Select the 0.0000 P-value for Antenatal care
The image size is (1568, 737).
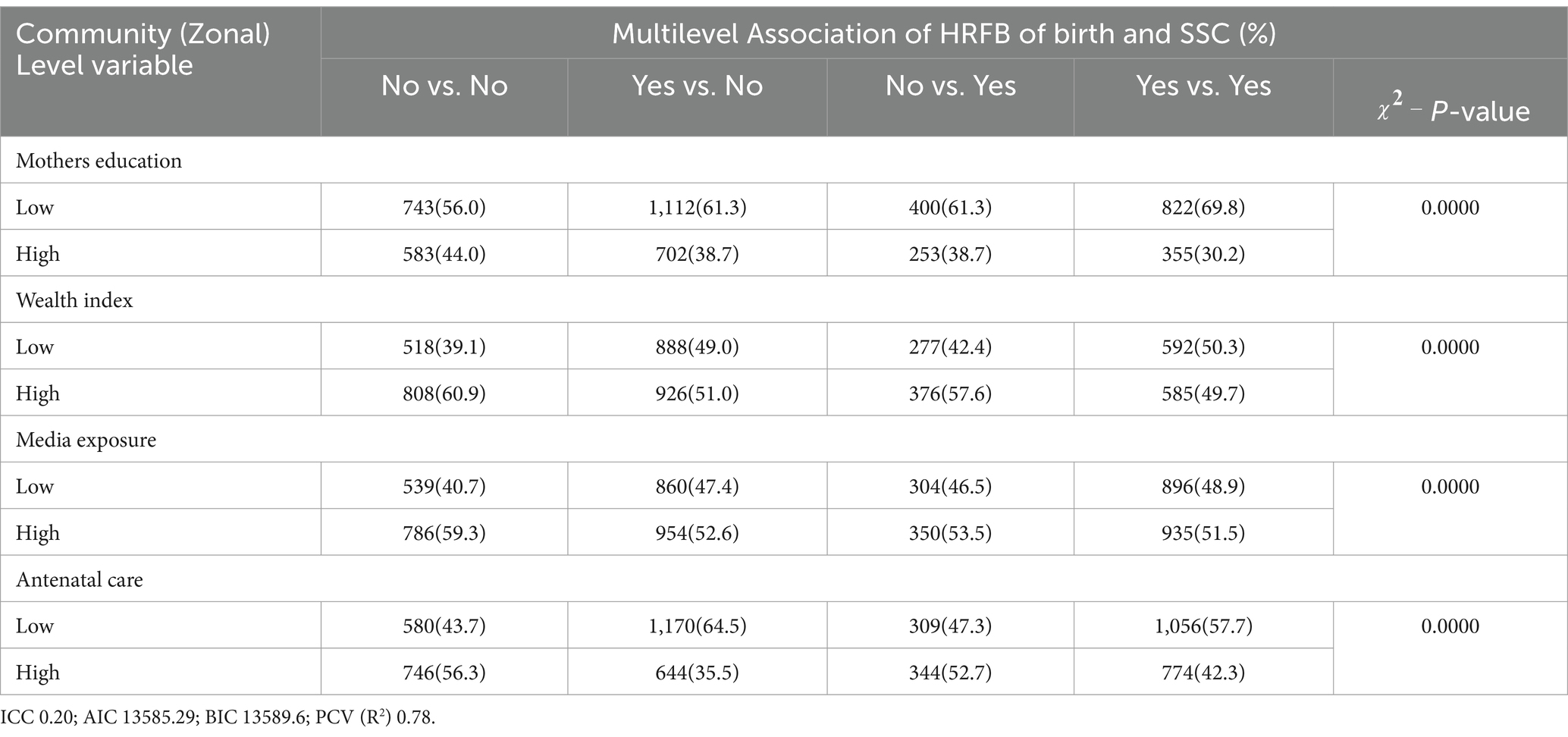(x=1450, y=626)
